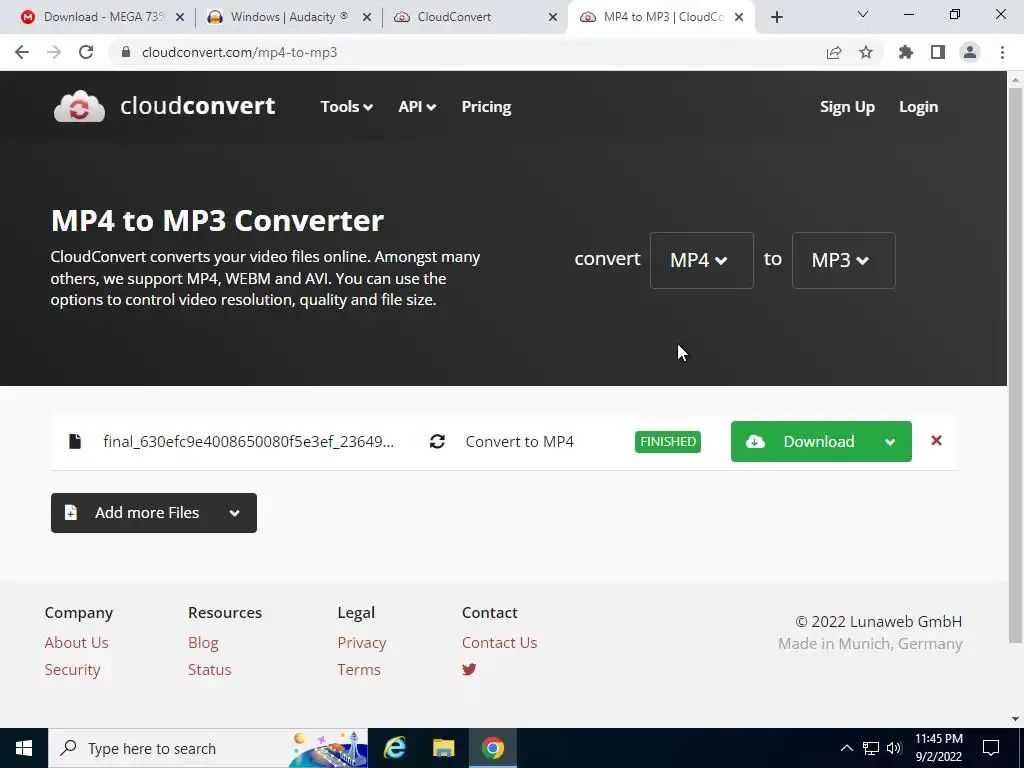The width and height of the screenshot is (1024, 768).
Task: Close the Windows Audacity tab
Action: (367, 17)
